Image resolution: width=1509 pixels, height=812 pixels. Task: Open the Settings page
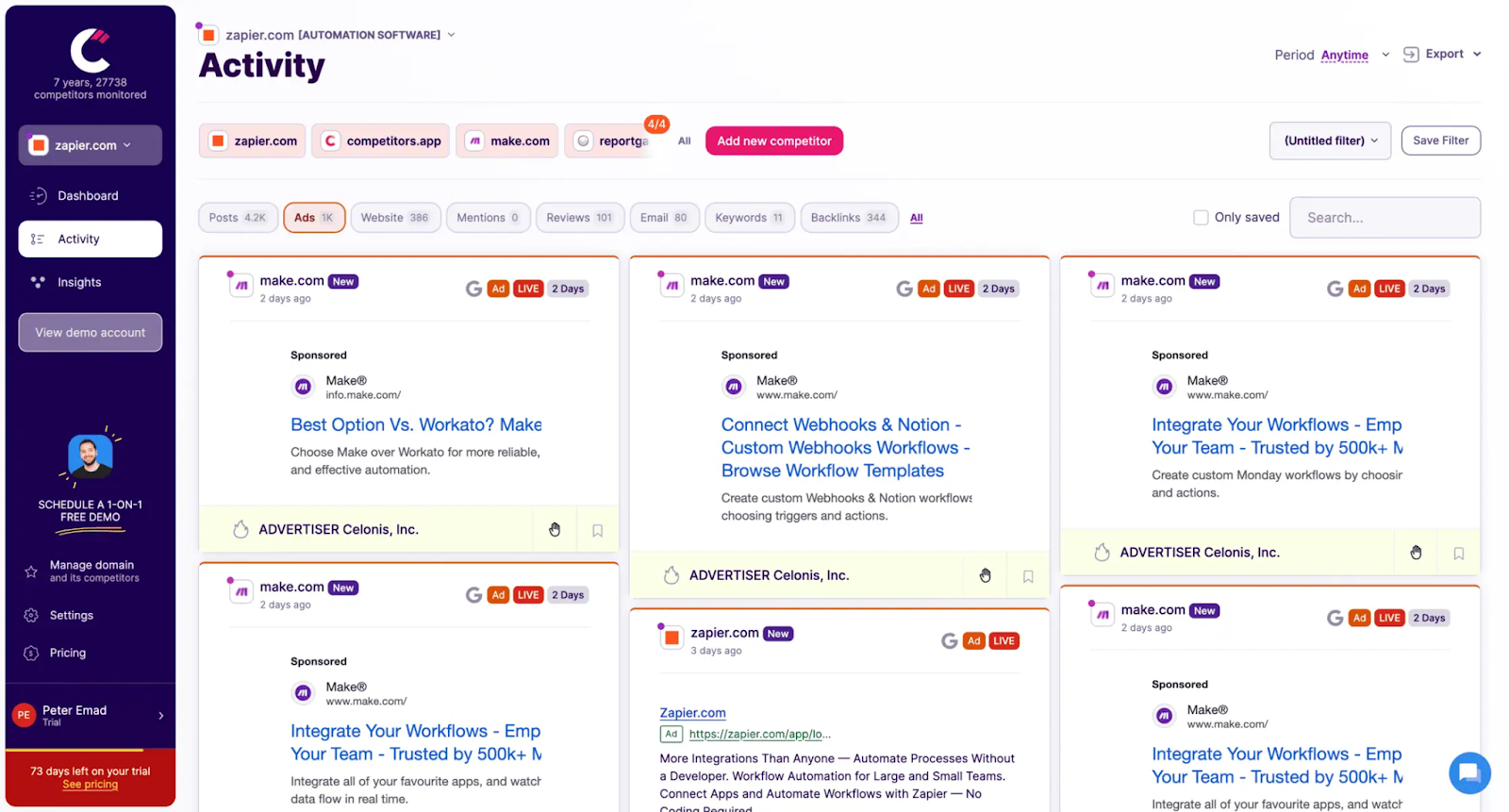point(72,615)
